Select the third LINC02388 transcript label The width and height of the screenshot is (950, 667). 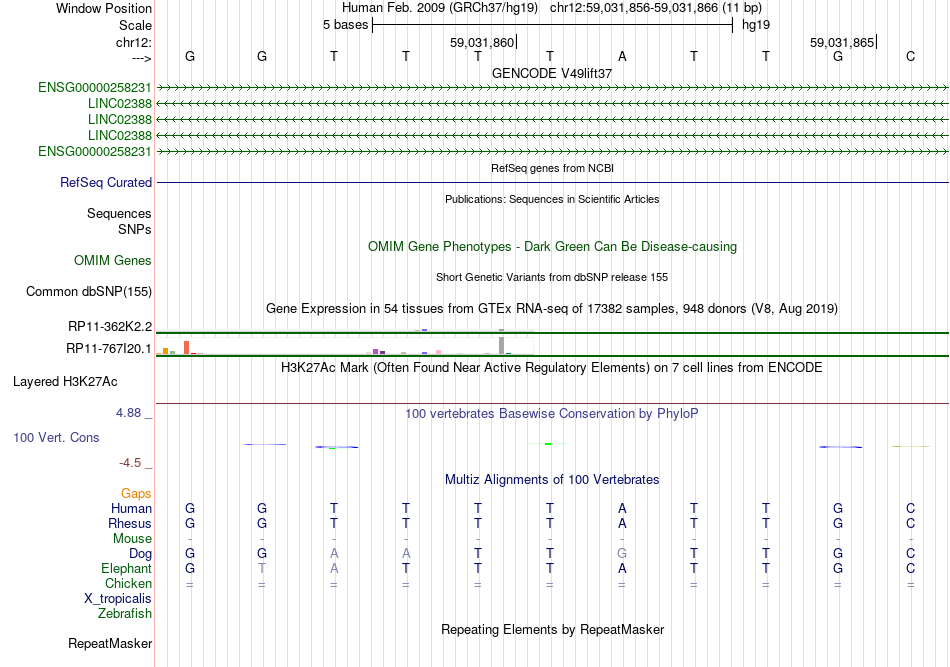119,135
